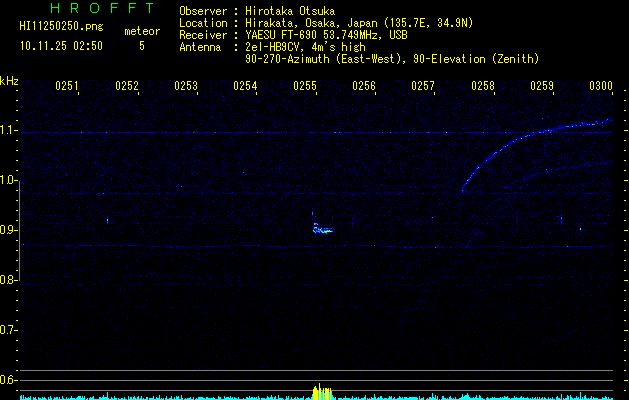
Task: Click the yellow power spike in bottom graph
Action: [323, 392]
